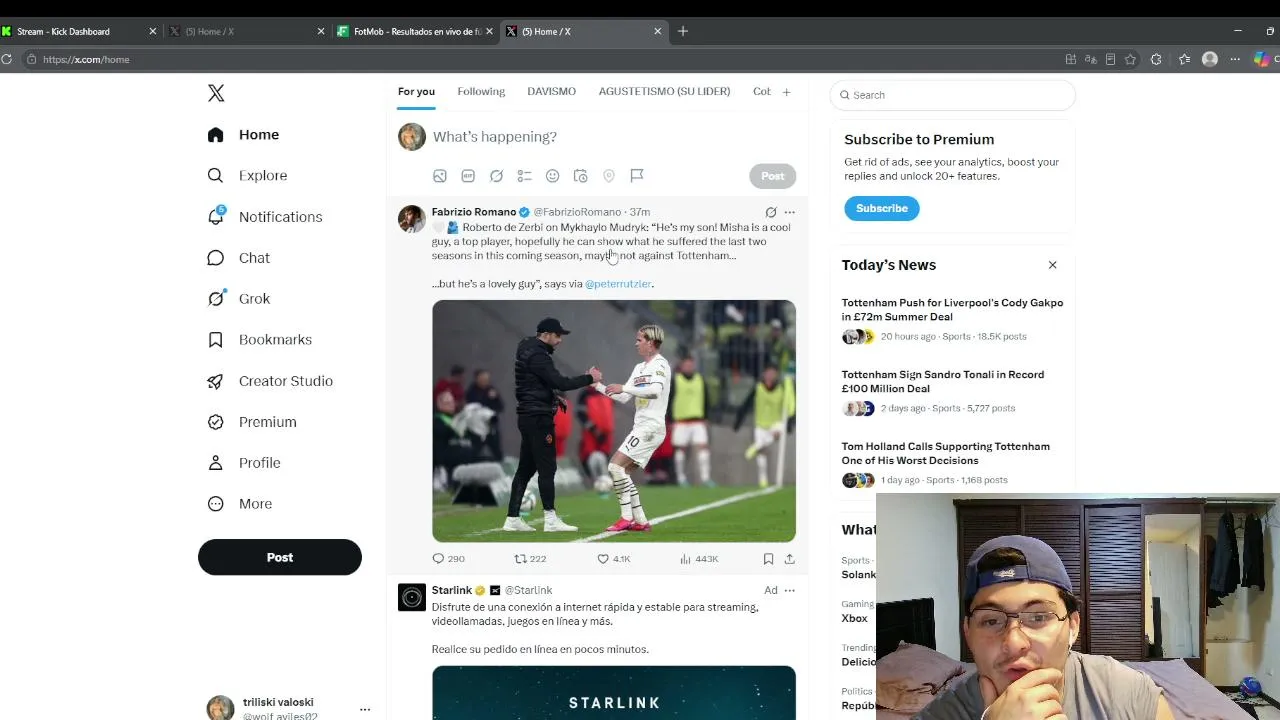Viewport: 1280px width, 720px height.
Task: Open browser profile avatar icon
Action: click(x=1210, y=60)
